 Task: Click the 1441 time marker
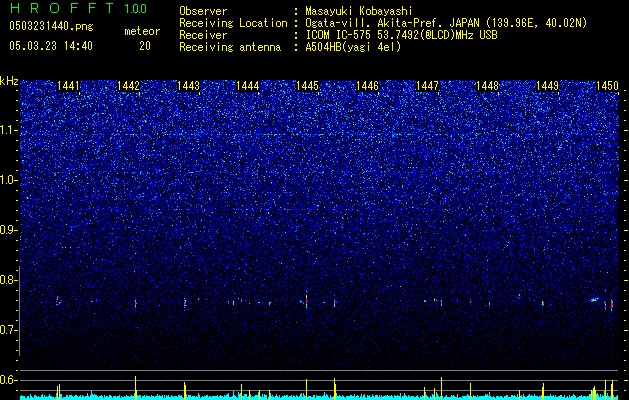(69, 86)
